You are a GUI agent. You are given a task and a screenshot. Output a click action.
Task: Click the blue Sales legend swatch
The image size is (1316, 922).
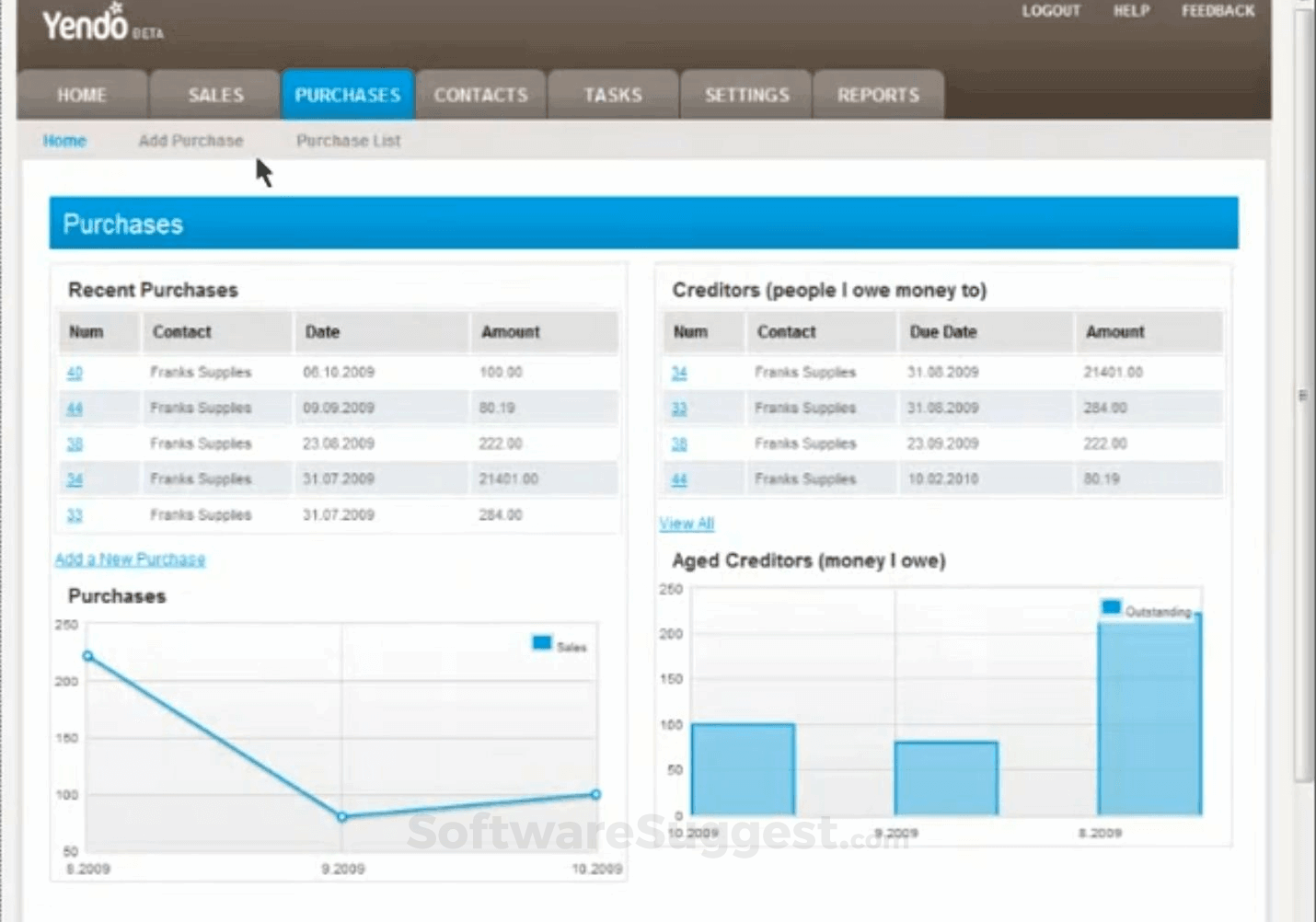(x=541, y=643)
